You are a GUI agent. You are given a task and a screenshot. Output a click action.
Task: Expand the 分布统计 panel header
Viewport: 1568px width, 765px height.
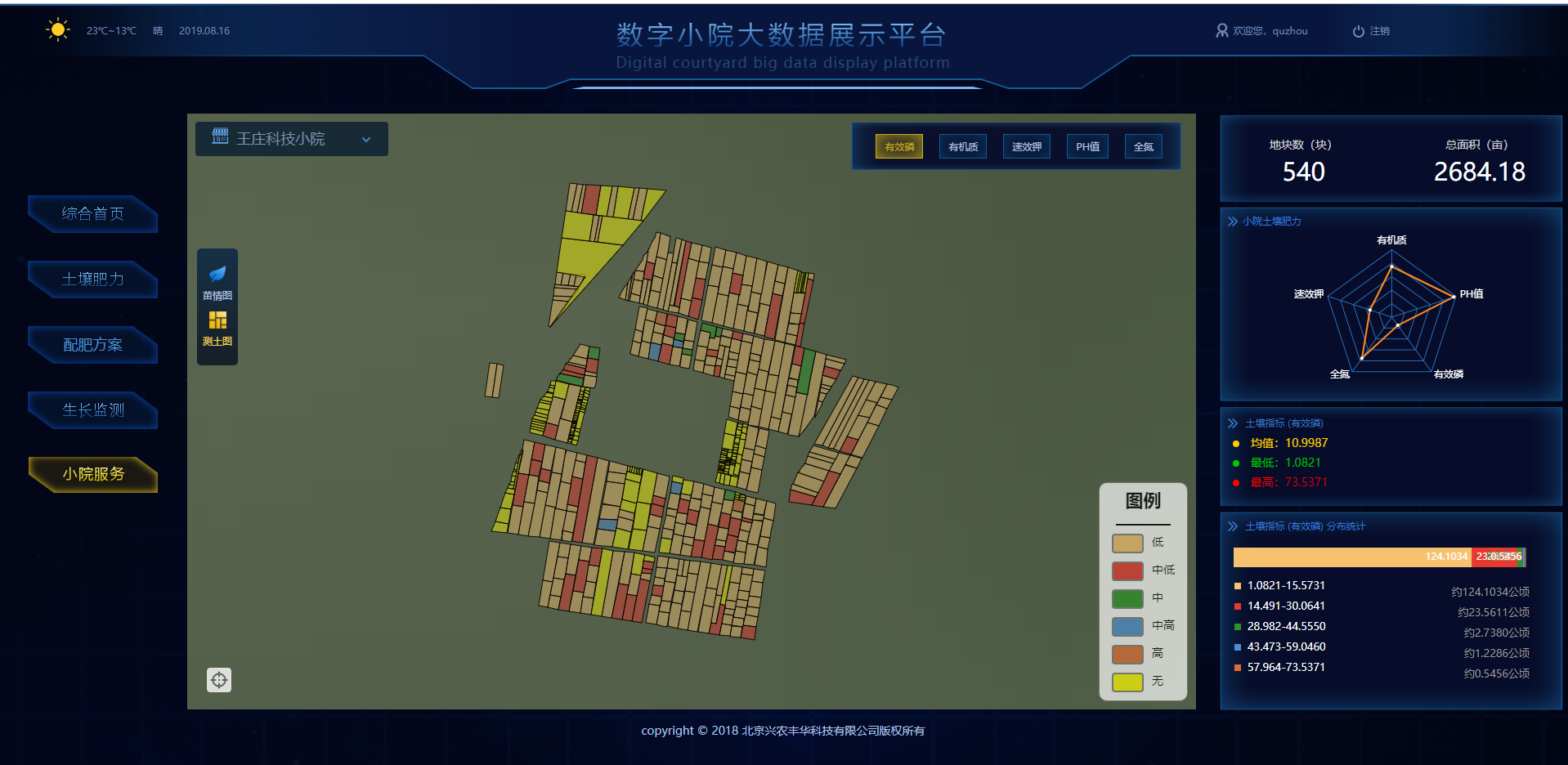click(1304, 526)
